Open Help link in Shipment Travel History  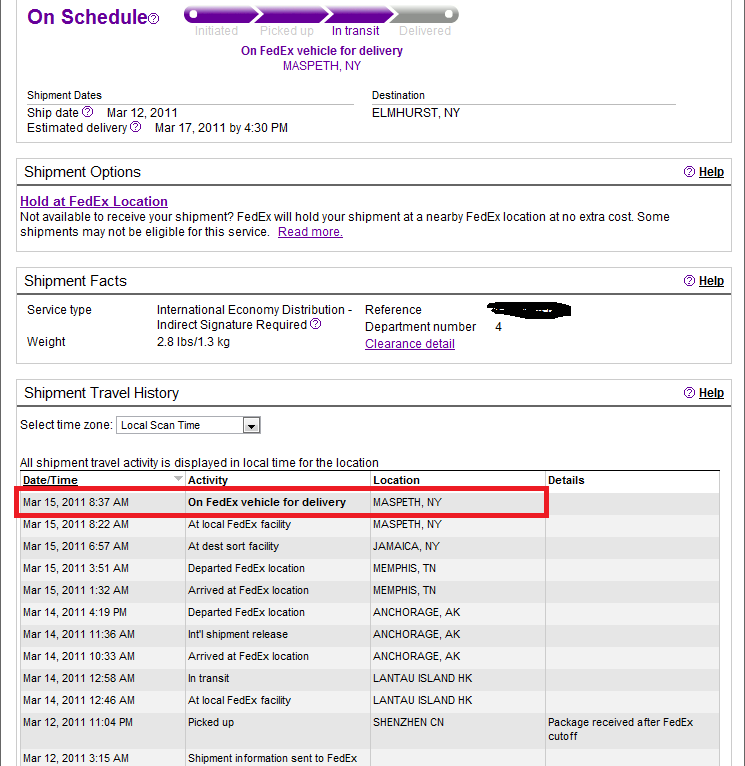pyautogui.click(x=711, y=393)
